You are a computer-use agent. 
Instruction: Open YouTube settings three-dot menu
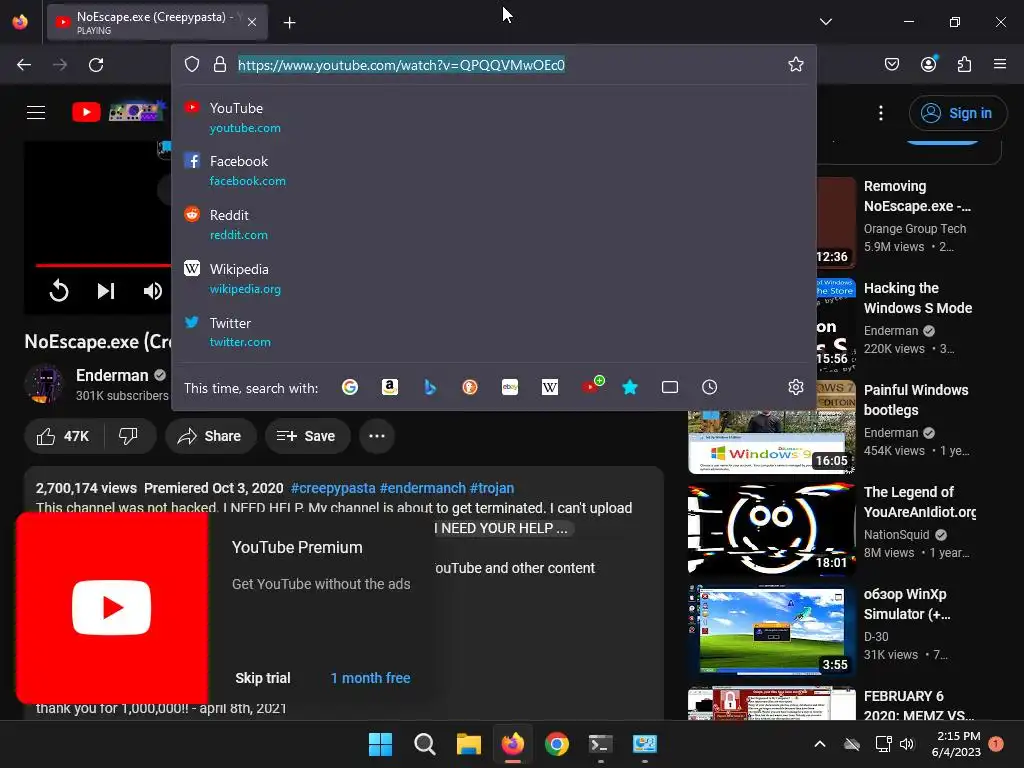(x=880, y=113)
